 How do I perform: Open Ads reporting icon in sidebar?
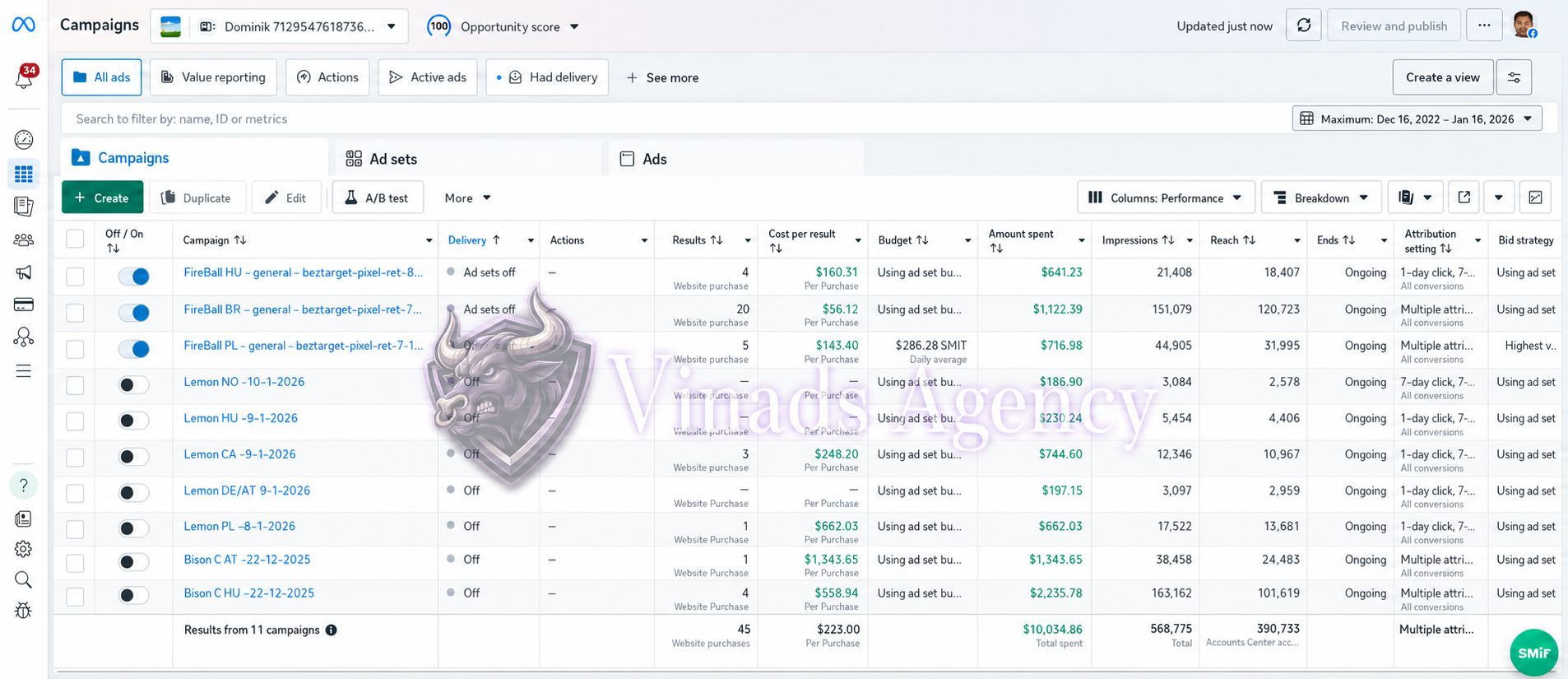(24, 207)
